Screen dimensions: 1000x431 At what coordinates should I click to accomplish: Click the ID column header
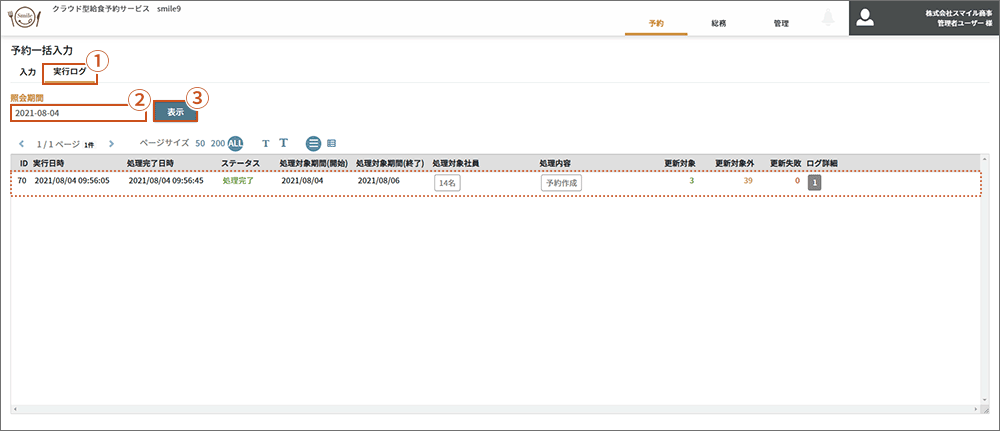24,163
